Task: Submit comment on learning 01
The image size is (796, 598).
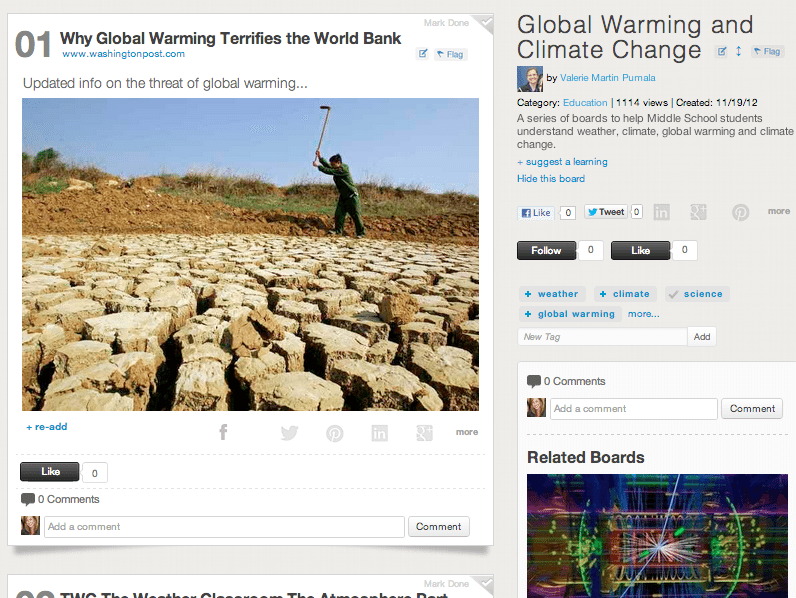Action: point(439,527)
